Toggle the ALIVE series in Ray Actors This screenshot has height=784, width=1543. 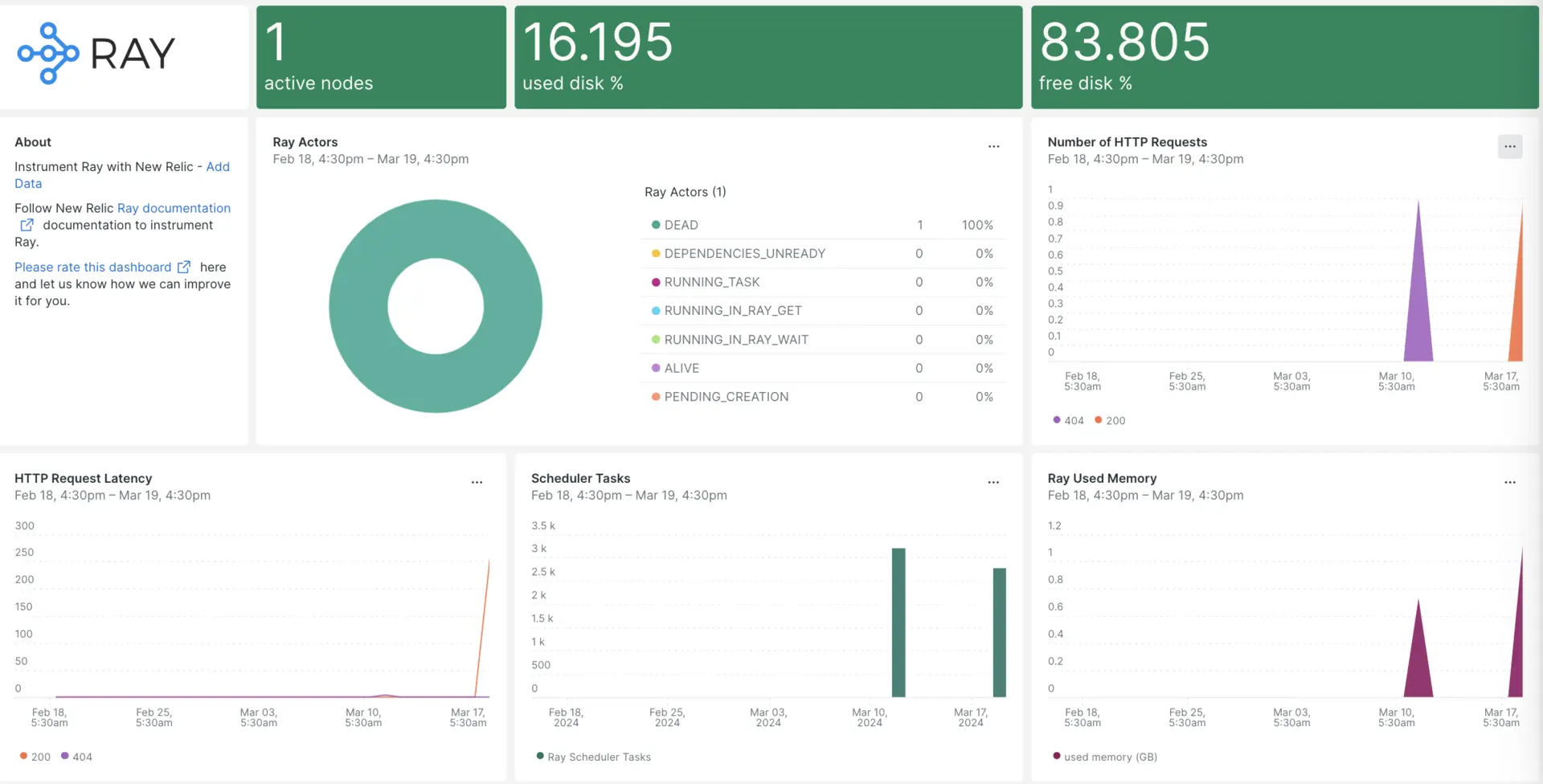(681, 369)
